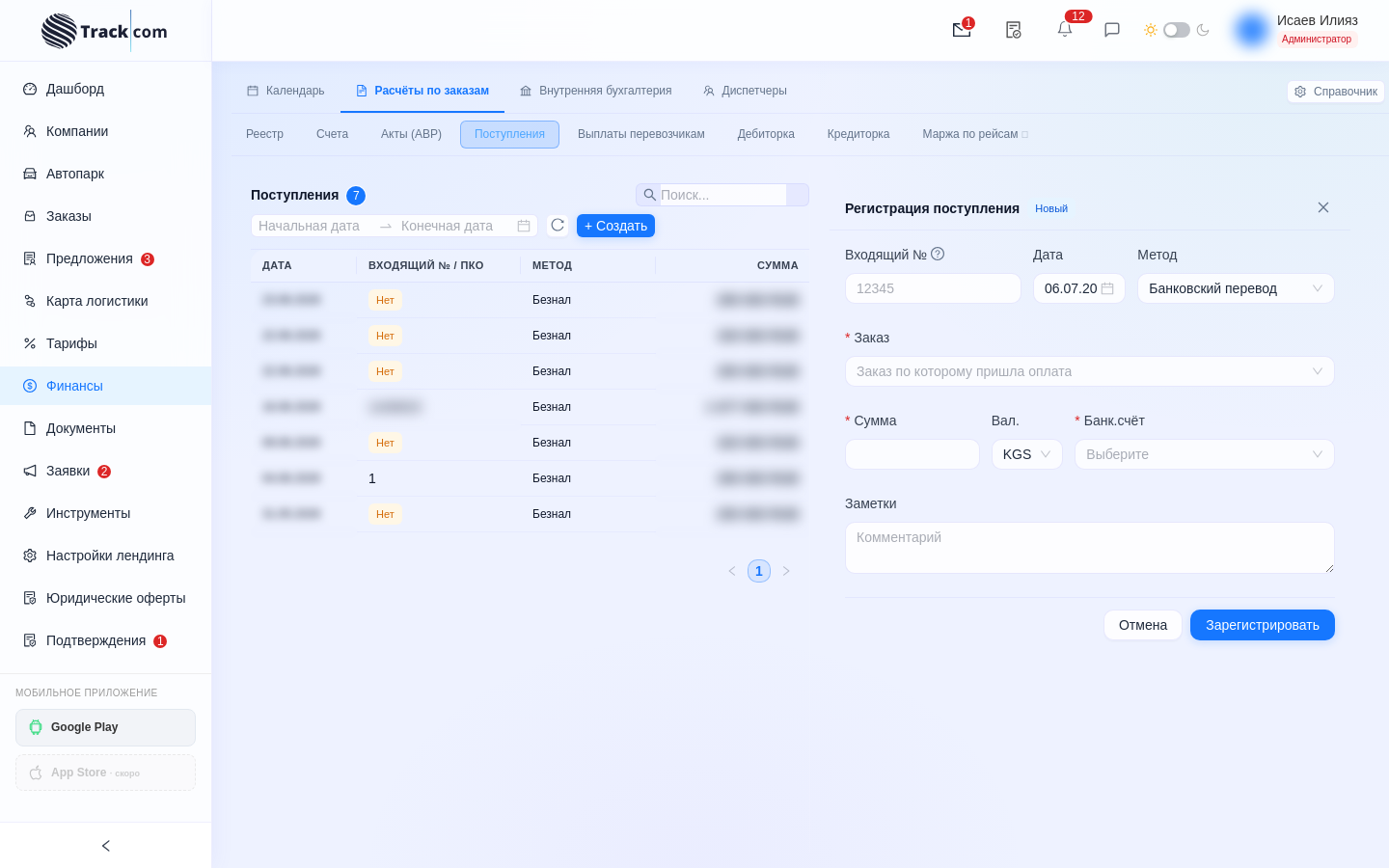1389x868 pixels.
Task: Click the Входящий № input field
Action: point(933,288)
